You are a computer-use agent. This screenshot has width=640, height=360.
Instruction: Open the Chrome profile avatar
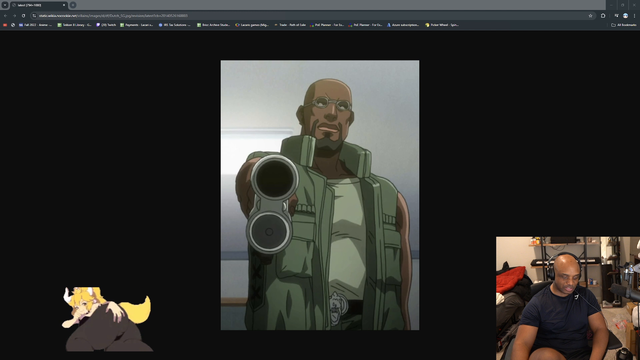[x=625, y=16]
